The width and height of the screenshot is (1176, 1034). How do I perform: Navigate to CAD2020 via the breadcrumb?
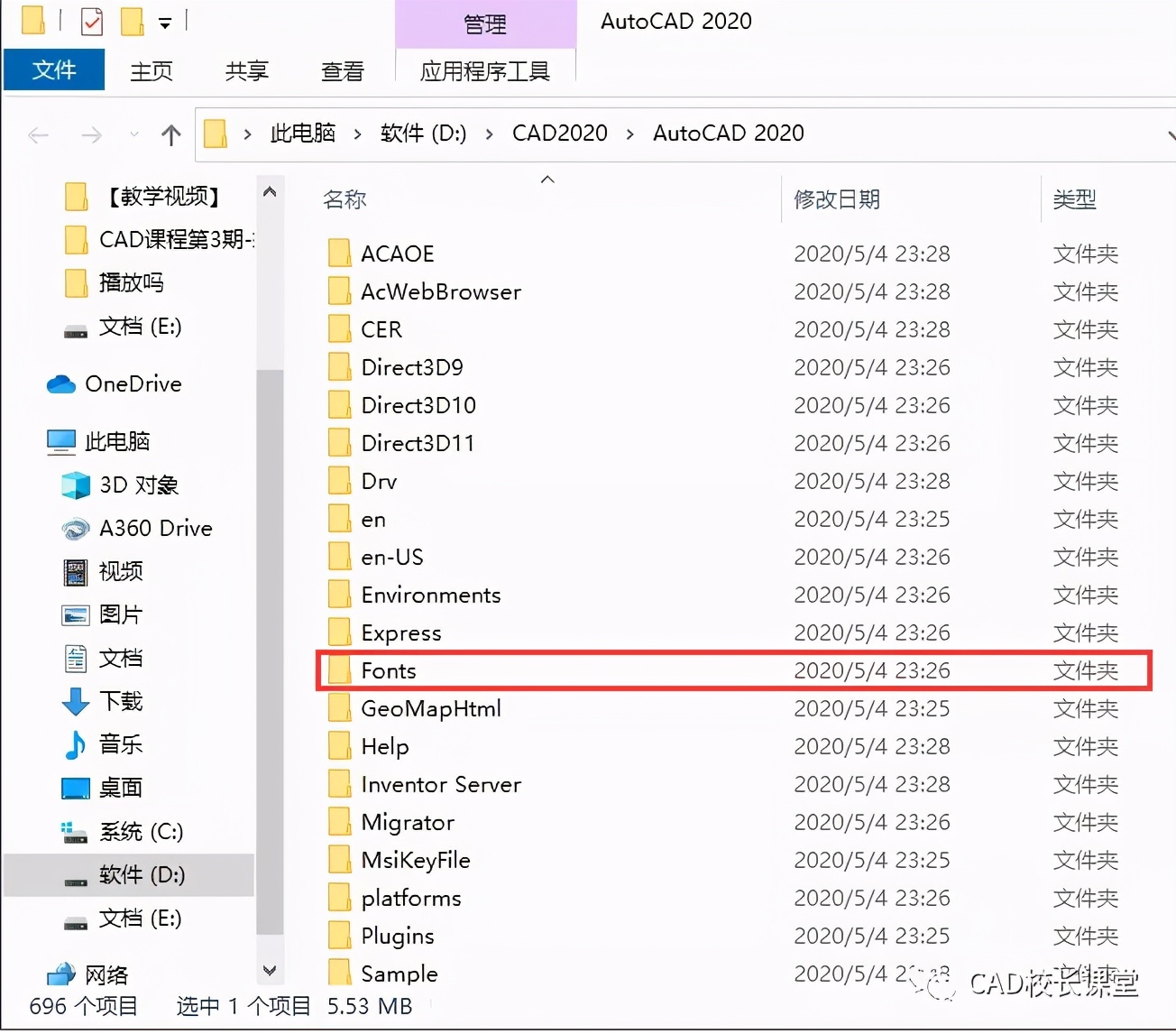tap(559, 133)
